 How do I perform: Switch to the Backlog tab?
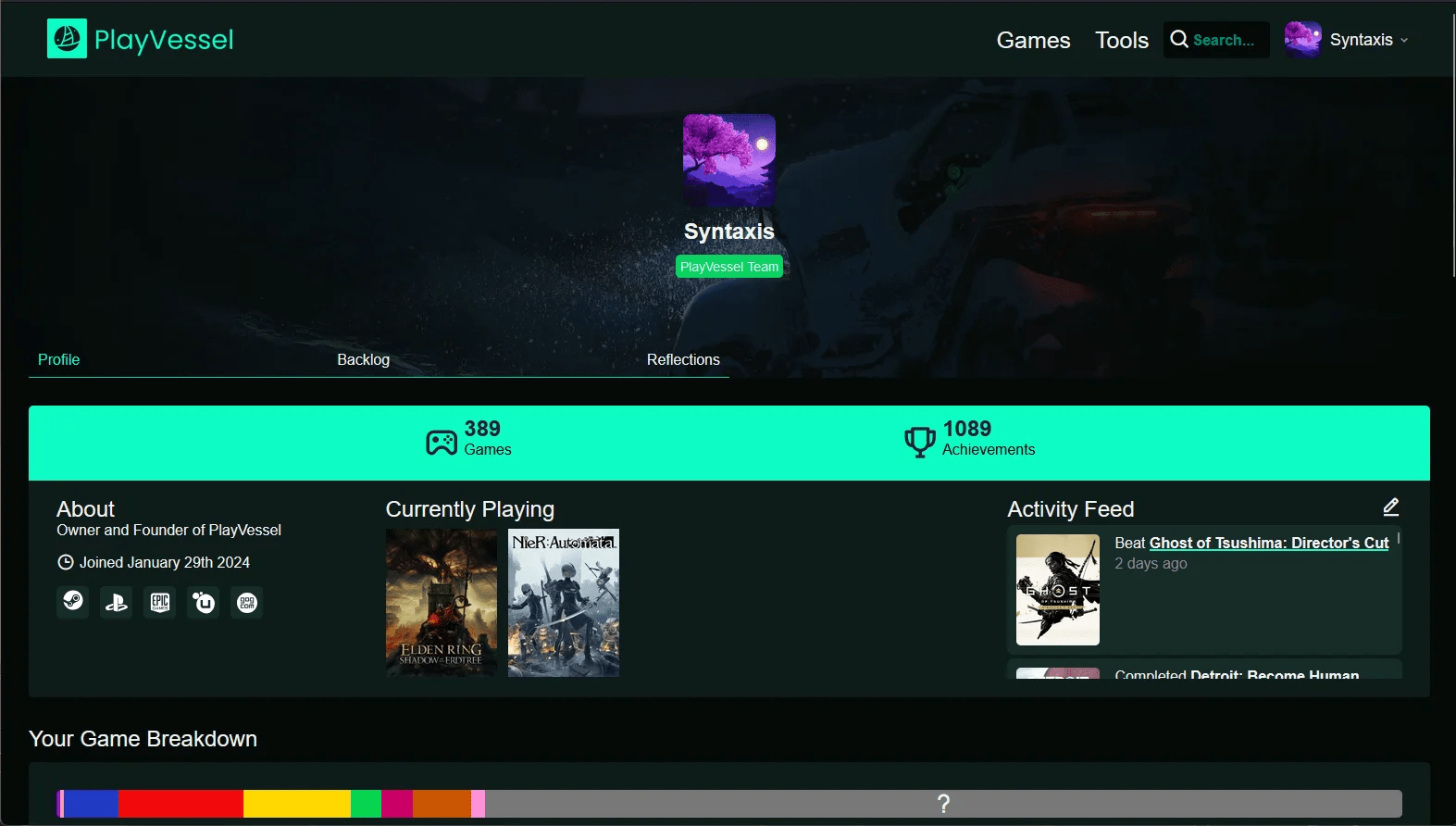pos(363,359)
